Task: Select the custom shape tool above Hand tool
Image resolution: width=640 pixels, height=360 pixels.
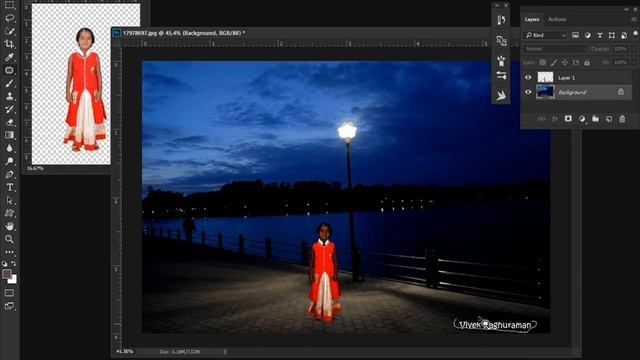Action: click(9, 213)
